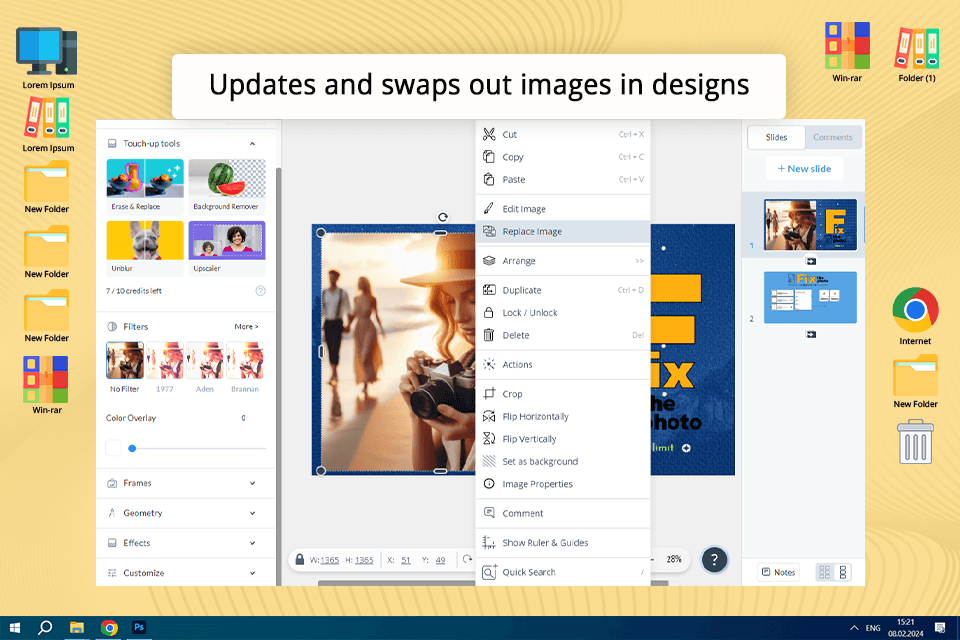Open Actions from the context menu

(x=563, y=365)
